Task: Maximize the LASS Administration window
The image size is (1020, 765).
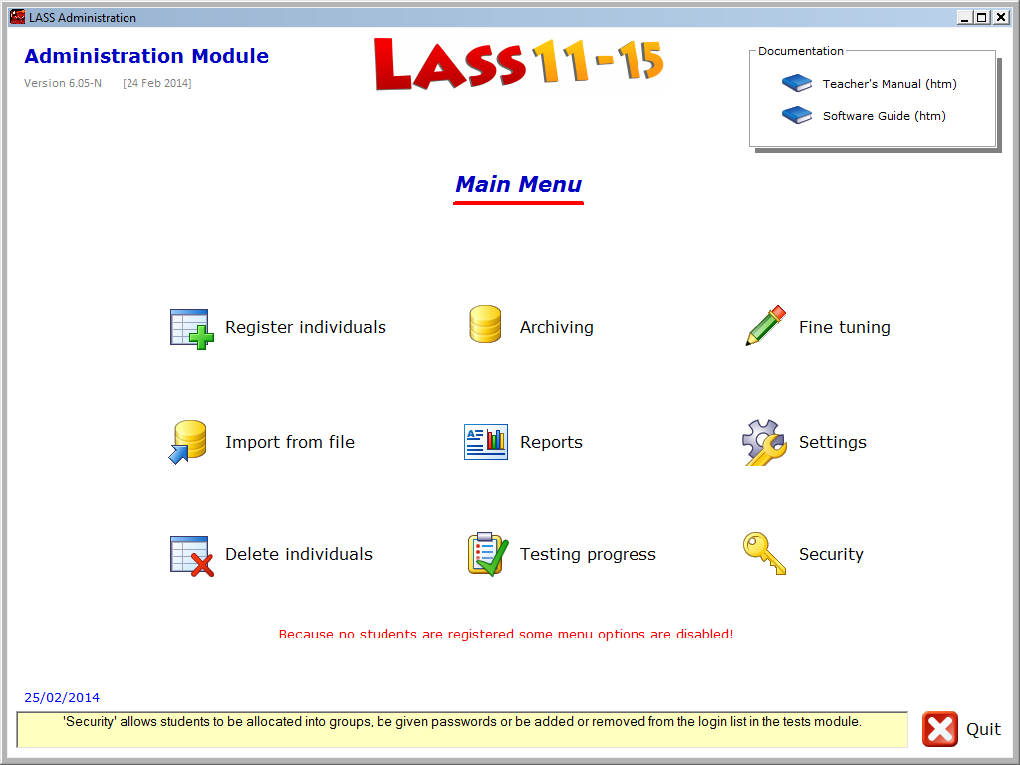Action: click(982, 18)
